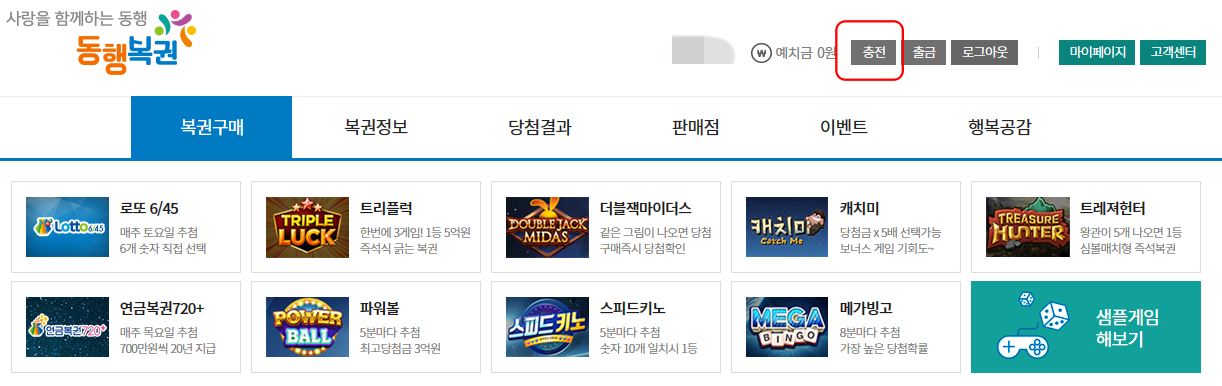Open the 연금복권720+ logo image
The height and width of the screenshot is (386, 1222).
66,327
